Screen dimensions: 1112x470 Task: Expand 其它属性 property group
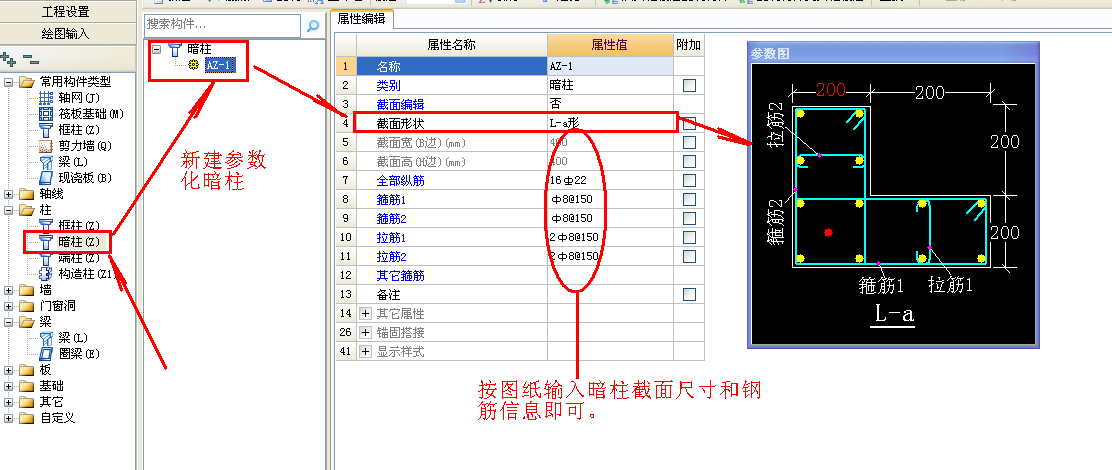[x=366, y=313]
